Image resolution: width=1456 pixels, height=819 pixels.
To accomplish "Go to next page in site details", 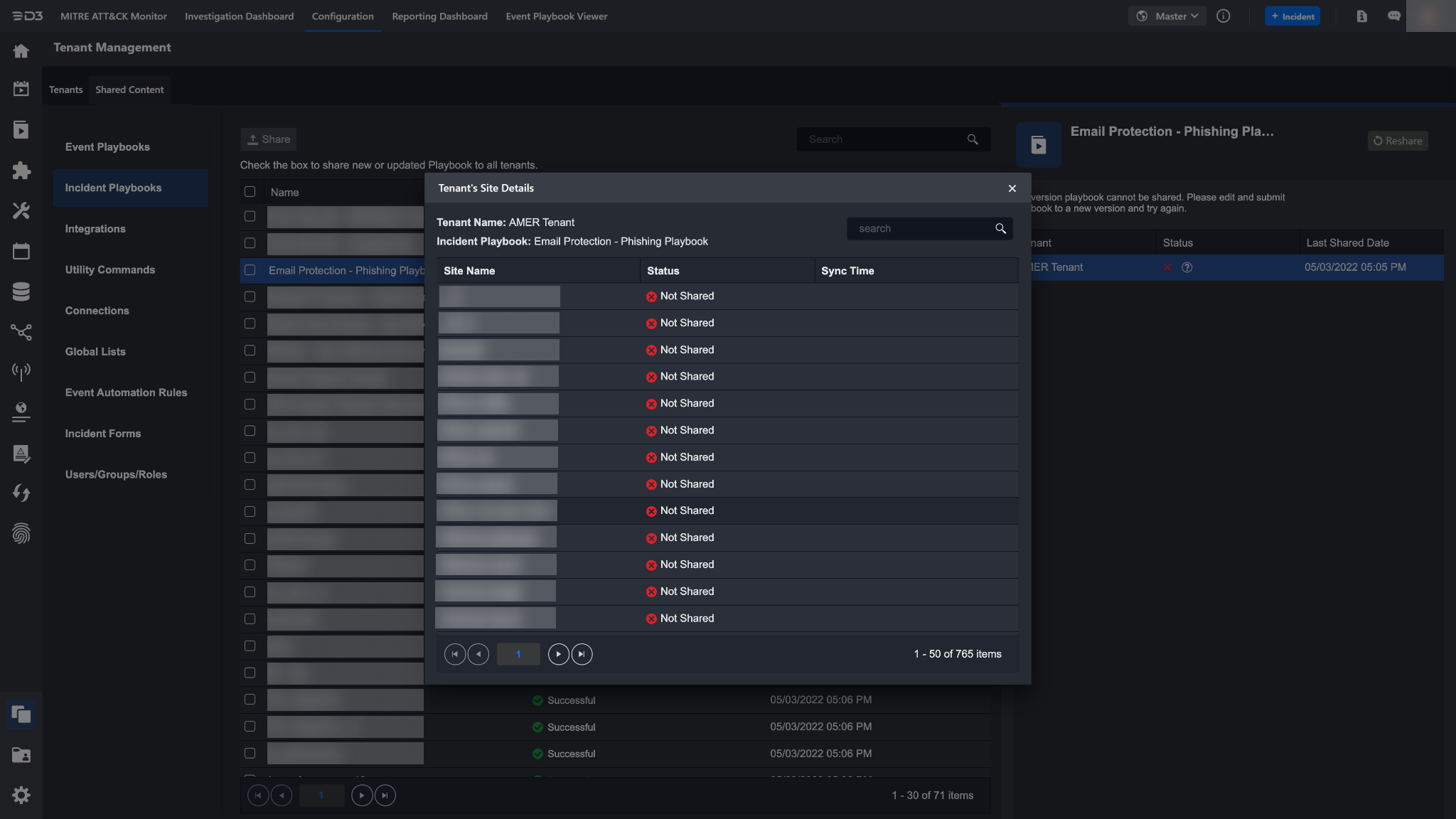I will (558, 654).
